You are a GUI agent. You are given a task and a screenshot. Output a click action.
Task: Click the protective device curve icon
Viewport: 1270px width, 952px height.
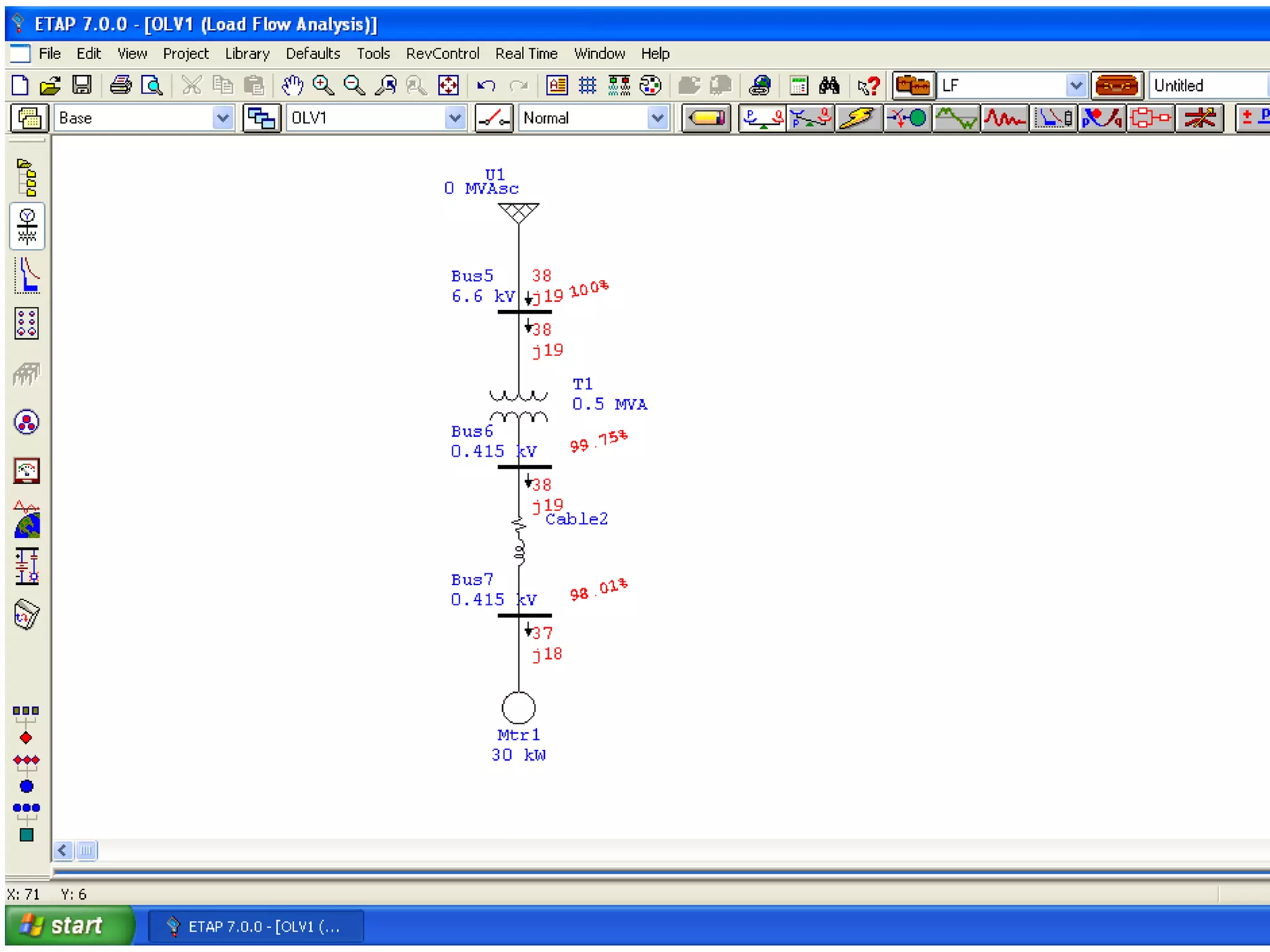pos(27,275)
